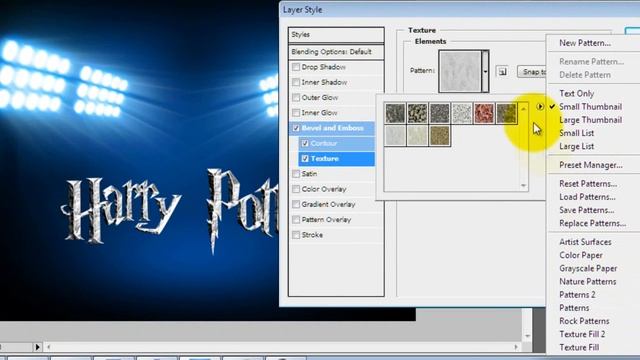Image resolution: width=640 pixels, height=360 pixels.
Task: Open the status bar info arrow
Action: click(37, 347)
